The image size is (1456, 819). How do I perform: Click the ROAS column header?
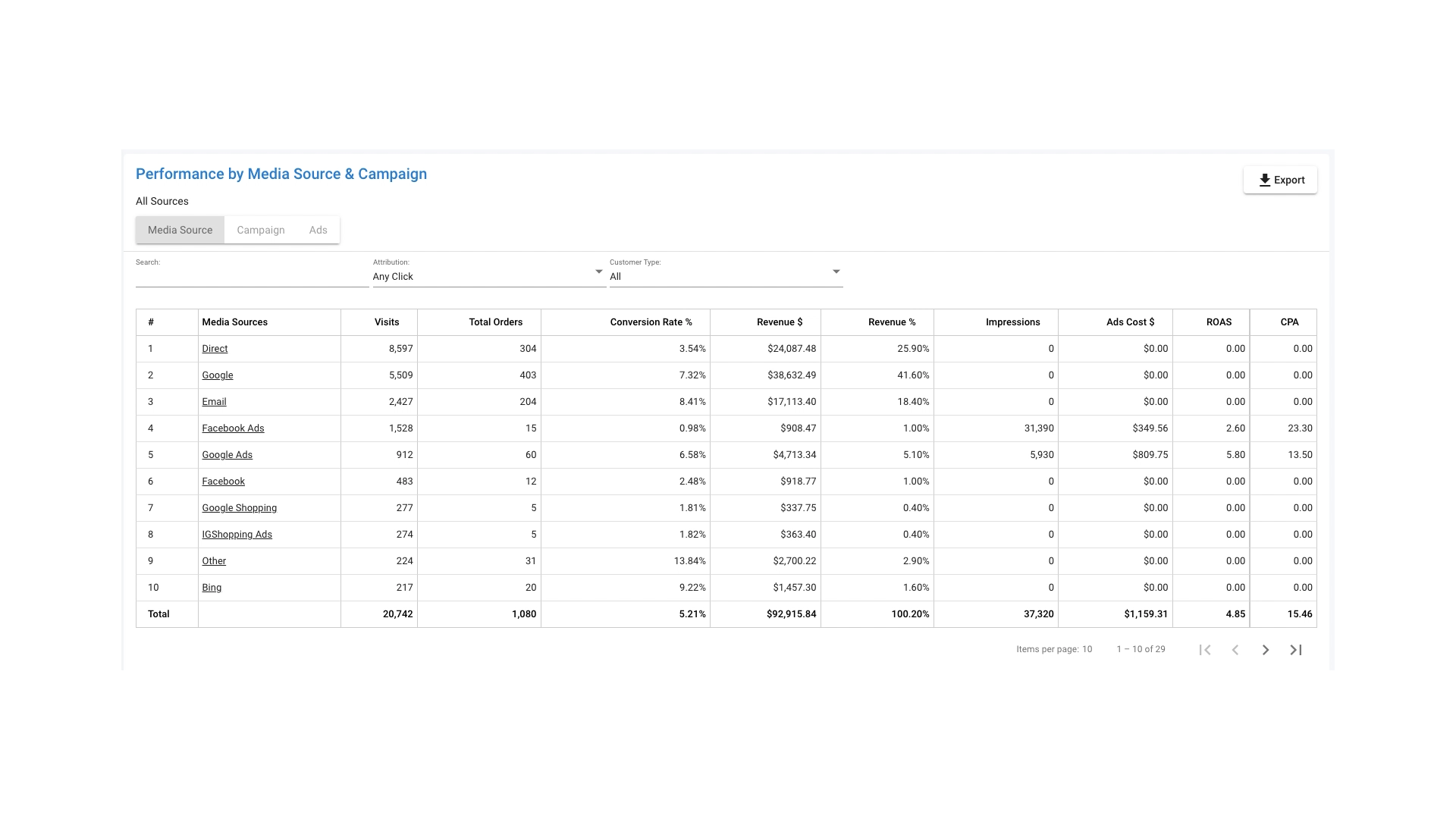pyautogui.click(x=1218, y=322)
